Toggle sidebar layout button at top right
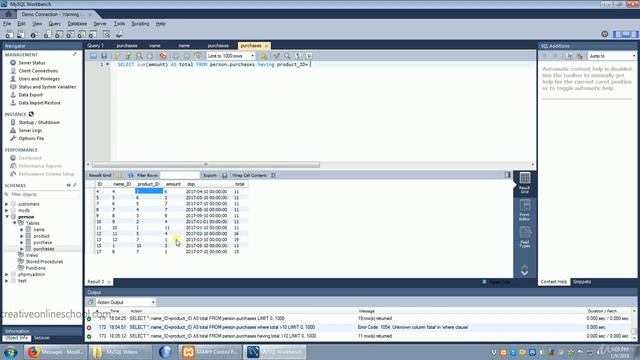The height and width of the screenshot is (360, 640). [618, 34]
